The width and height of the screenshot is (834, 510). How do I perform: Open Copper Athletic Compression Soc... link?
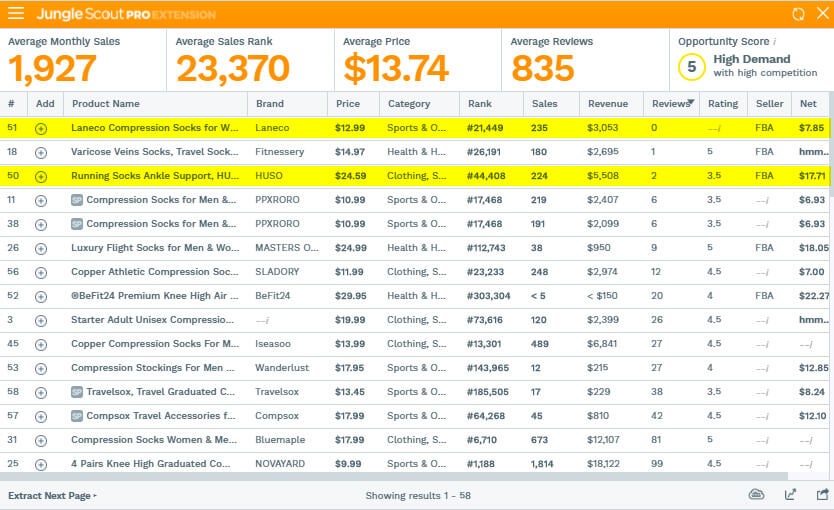pyautogui.click(x=155, y=272)
